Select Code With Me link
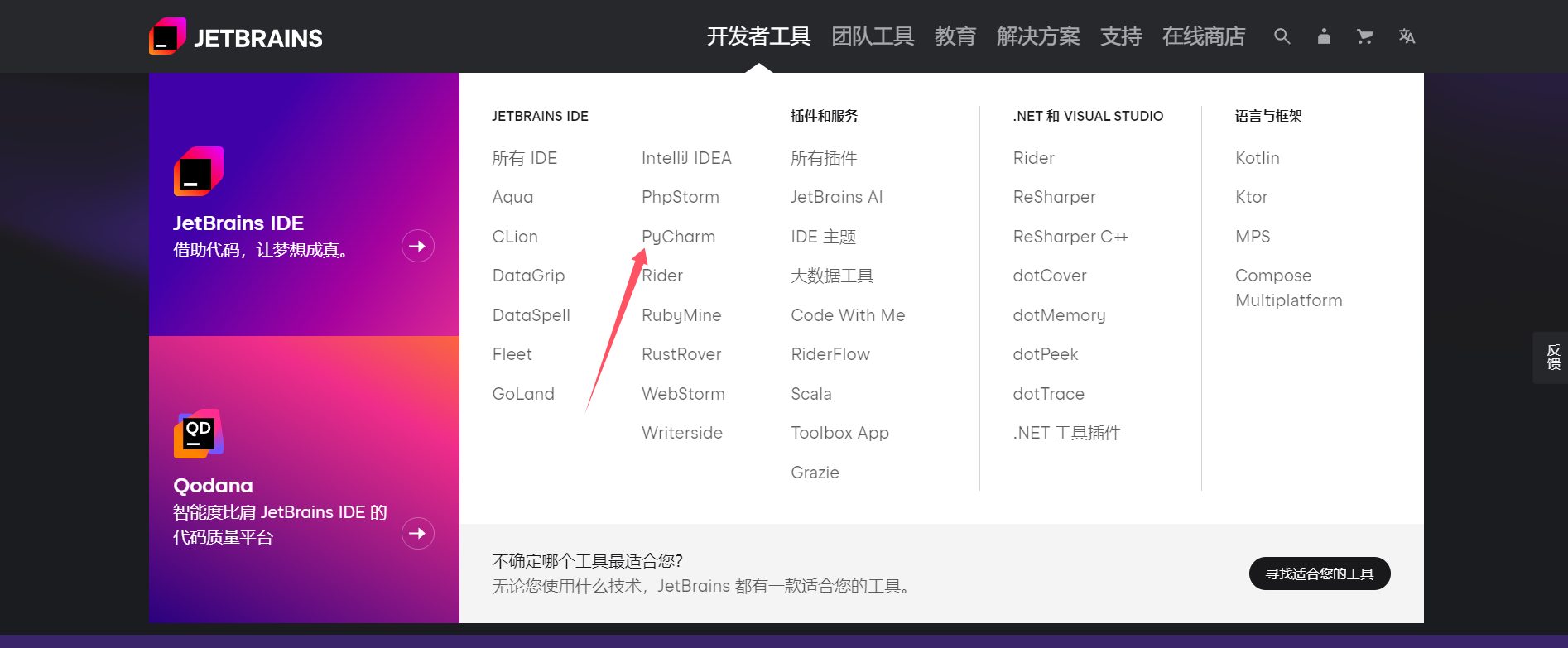Image resolution: width=1568 pixels, height=648 pixels. point(848,315)
